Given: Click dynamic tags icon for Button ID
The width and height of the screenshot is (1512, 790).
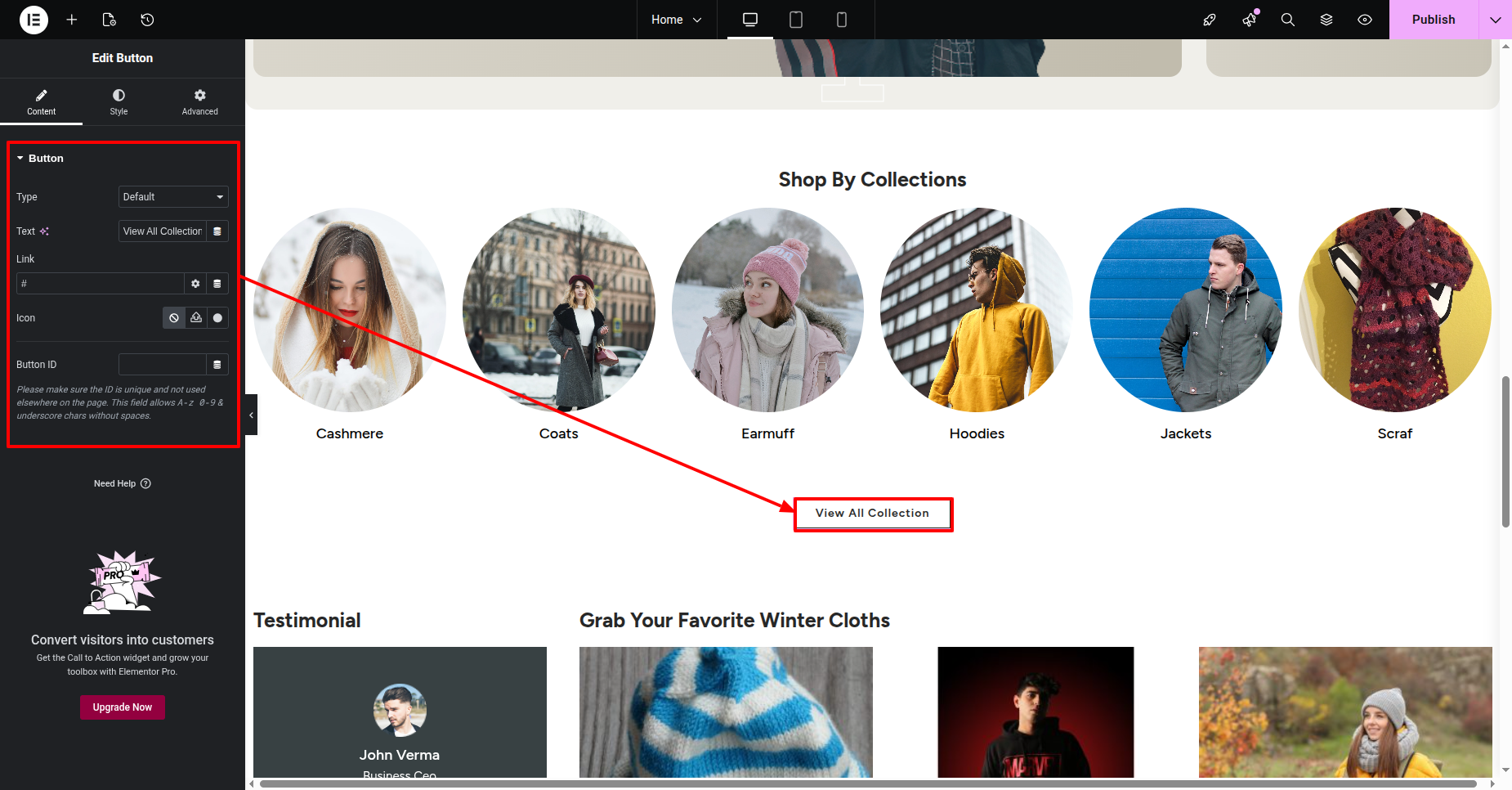Looking at the screenshot, I should click(x=217, y=365).
